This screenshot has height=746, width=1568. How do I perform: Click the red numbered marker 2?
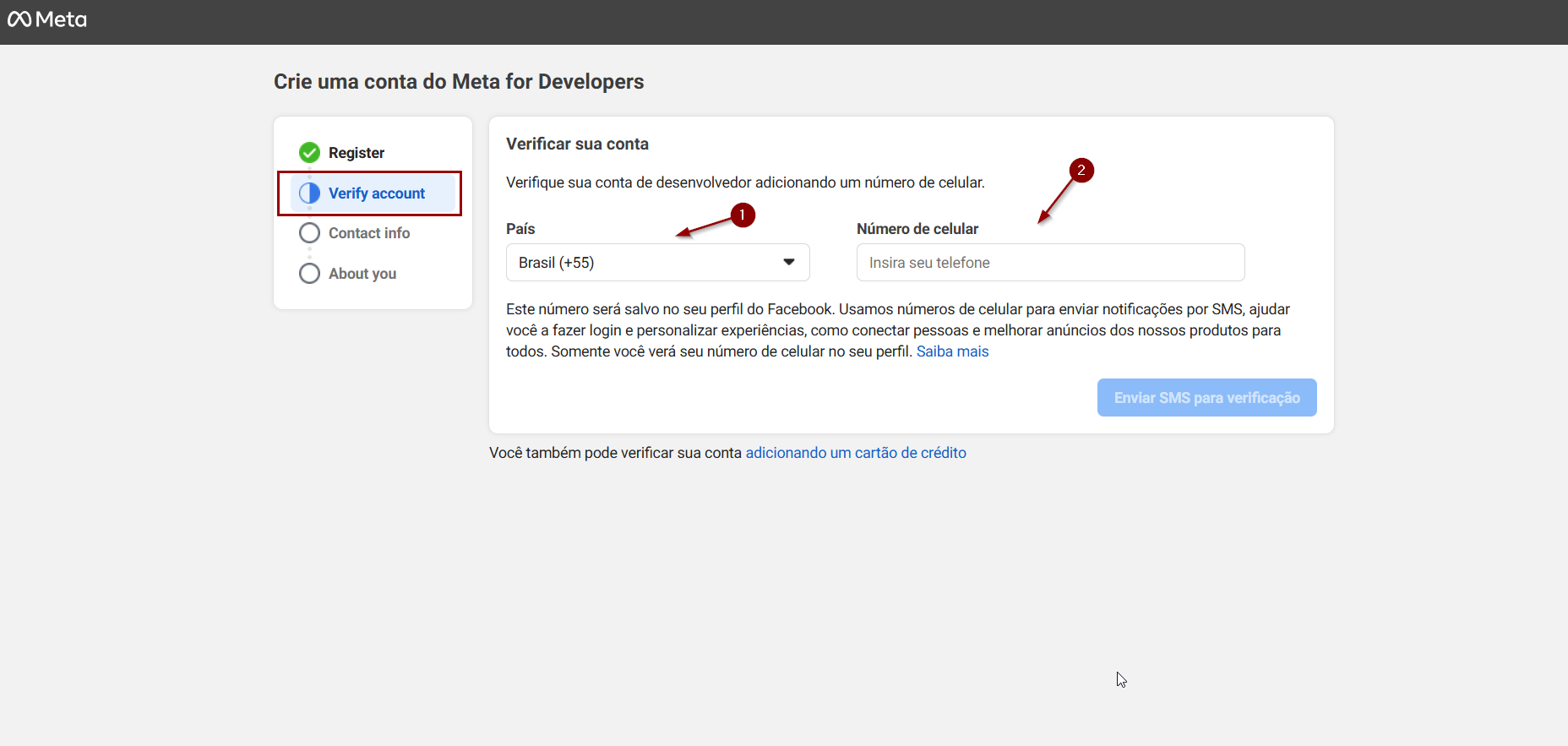pos(1081,171)
